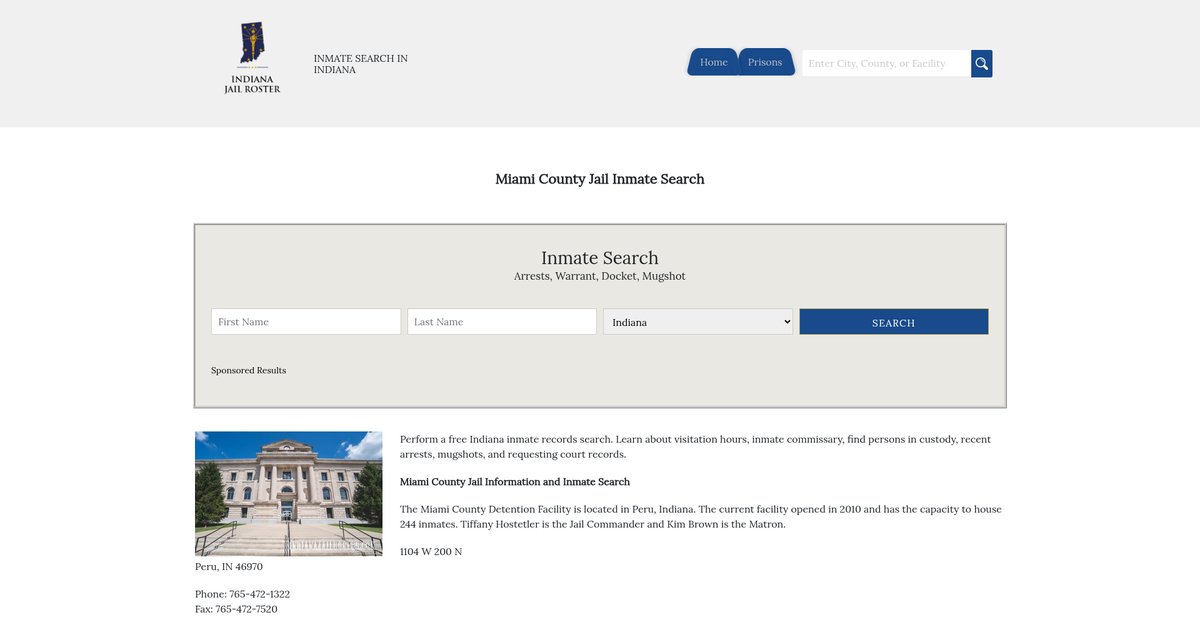Expand the Indiana state dropdown
1200x620 pixels.
click(x=697, y=322)
